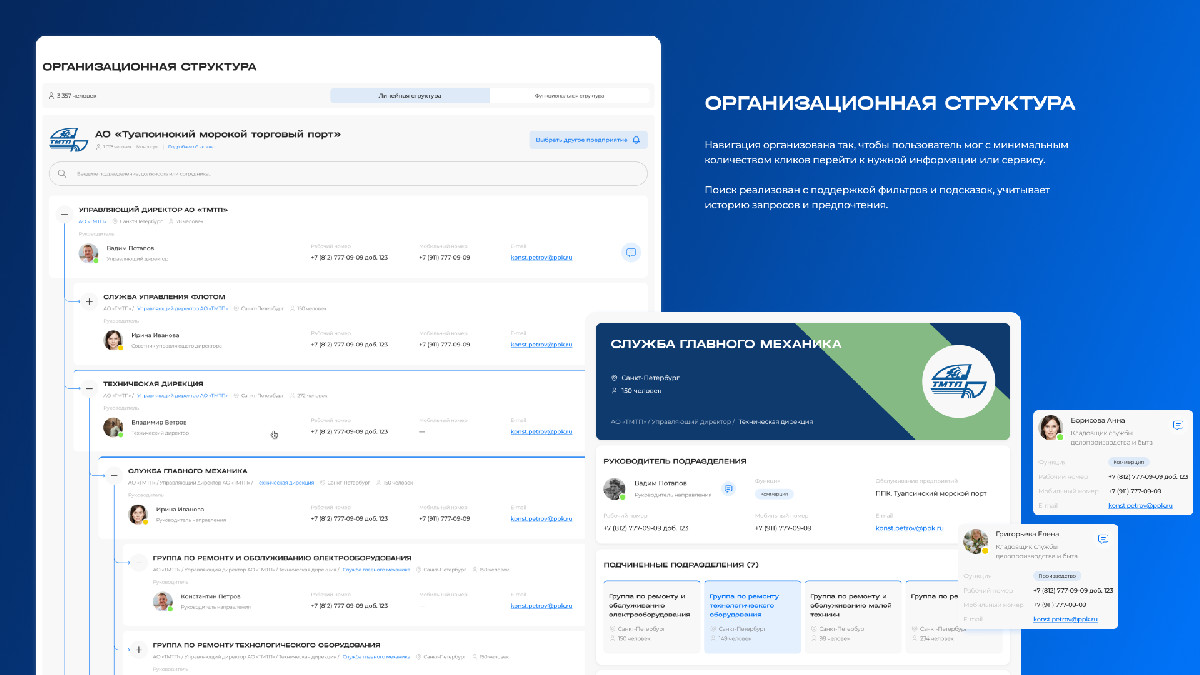Click the chat icon in Вадим Потапов's director row
Viewport: 1200px width, 675px height.
[631, 252]
